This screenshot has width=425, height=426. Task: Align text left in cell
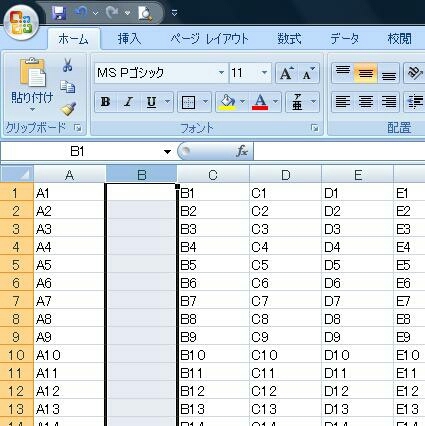(343, 102)
